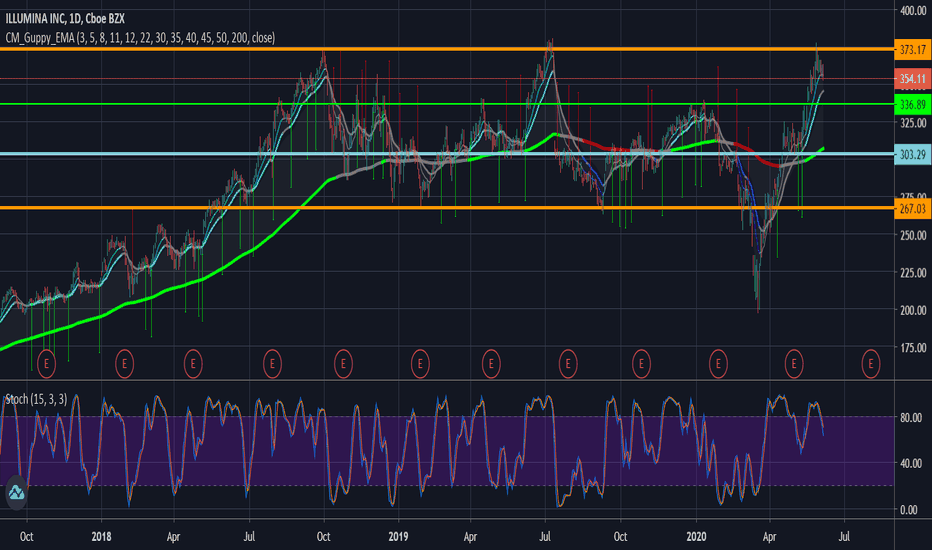Show the earnings marker after Jul 2018
Viewport: 932px width, 550px height.
(272, 363)
